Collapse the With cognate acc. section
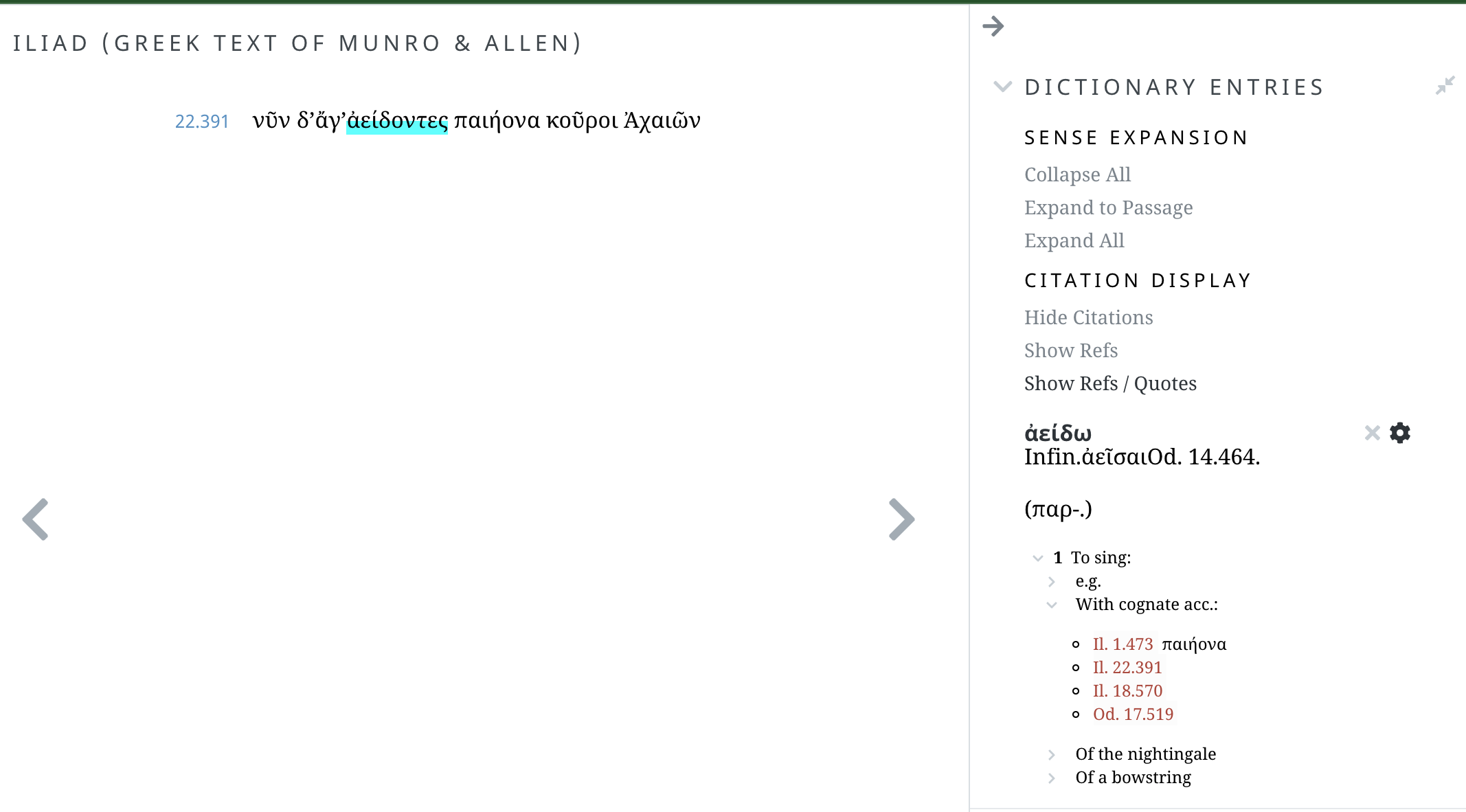The image size is (1466, 812). tap(1052, 605)
